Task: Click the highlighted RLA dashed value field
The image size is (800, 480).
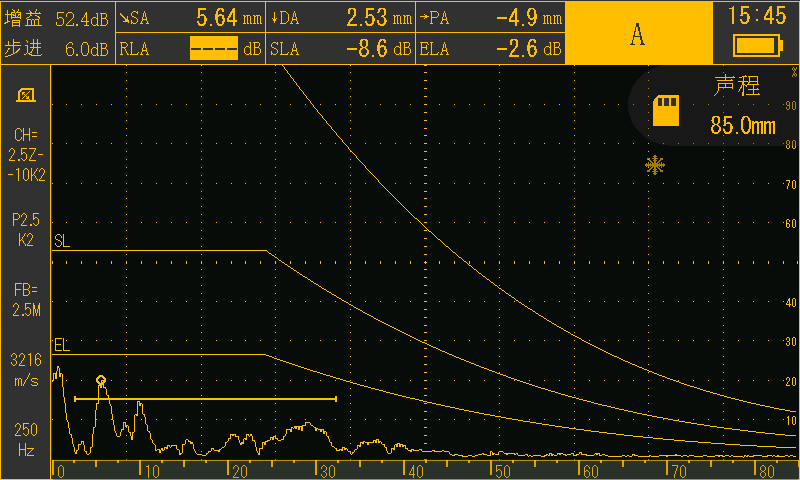Action: 214,48
